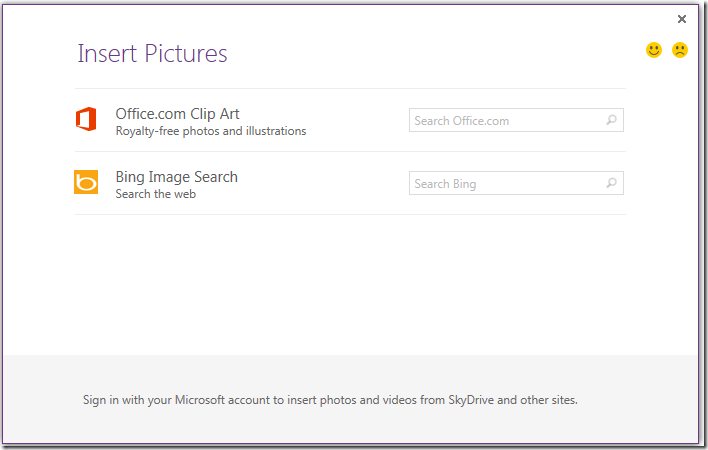Focus the Search Bing text field
This screenshot has height=450, width=708.
pos(505,184)
